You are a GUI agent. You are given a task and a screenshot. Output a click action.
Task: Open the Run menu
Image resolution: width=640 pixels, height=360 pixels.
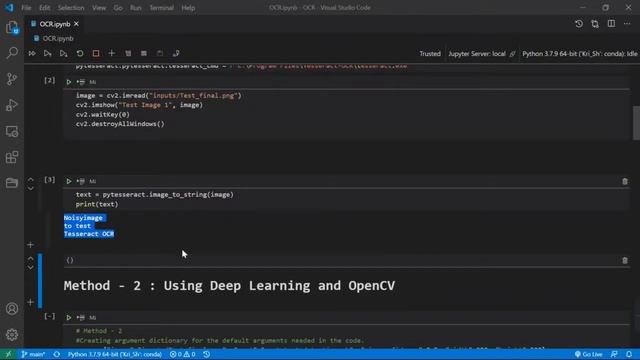(136, 8)
